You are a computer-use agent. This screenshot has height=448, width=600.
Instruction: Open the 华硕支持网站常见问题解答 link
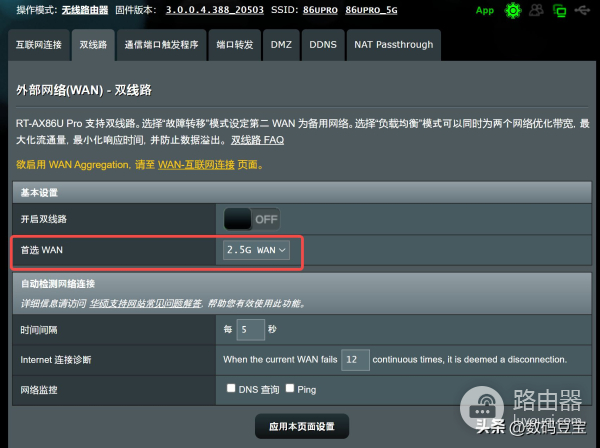[x=145, y=304]
